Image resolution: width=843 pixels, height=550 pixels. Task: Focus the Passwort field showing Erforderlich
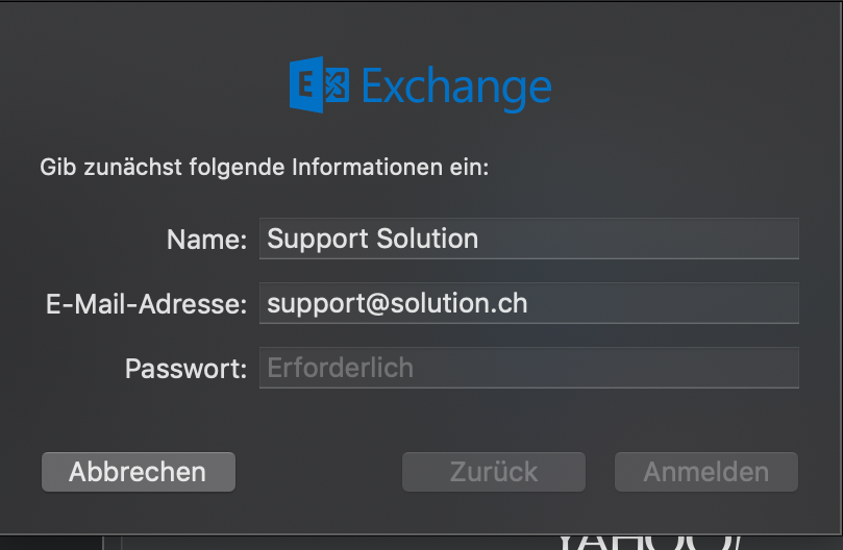529,368
